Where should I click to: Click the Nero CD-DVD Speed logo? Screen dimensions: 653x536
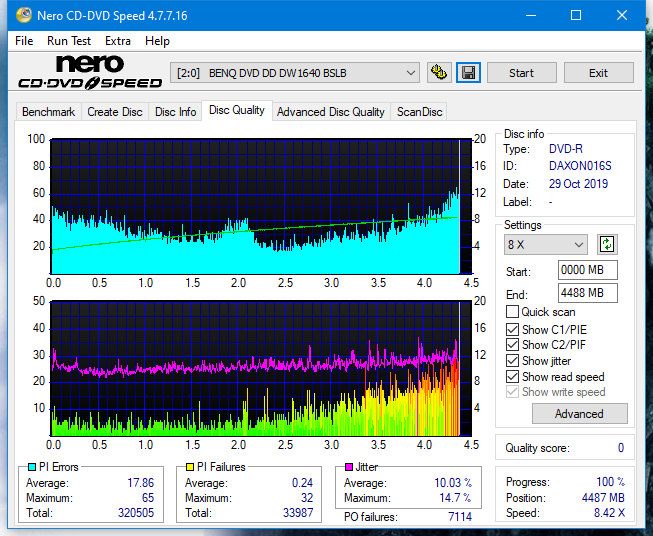(90, 73)
